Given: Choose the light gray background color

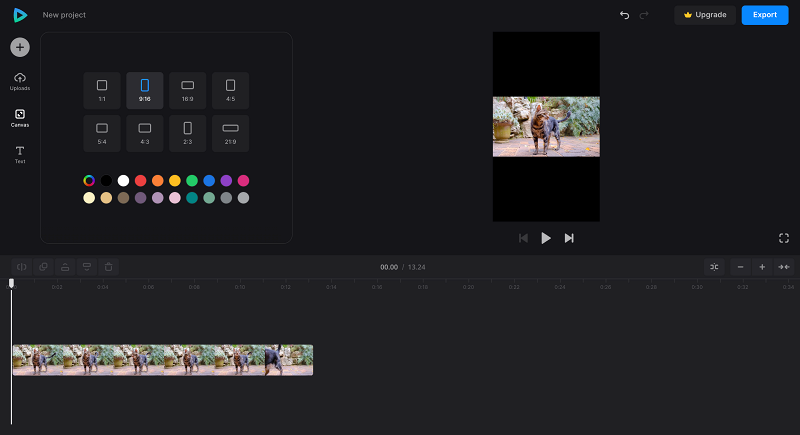Looking at the screenshot, I should (x=243, y=198).
